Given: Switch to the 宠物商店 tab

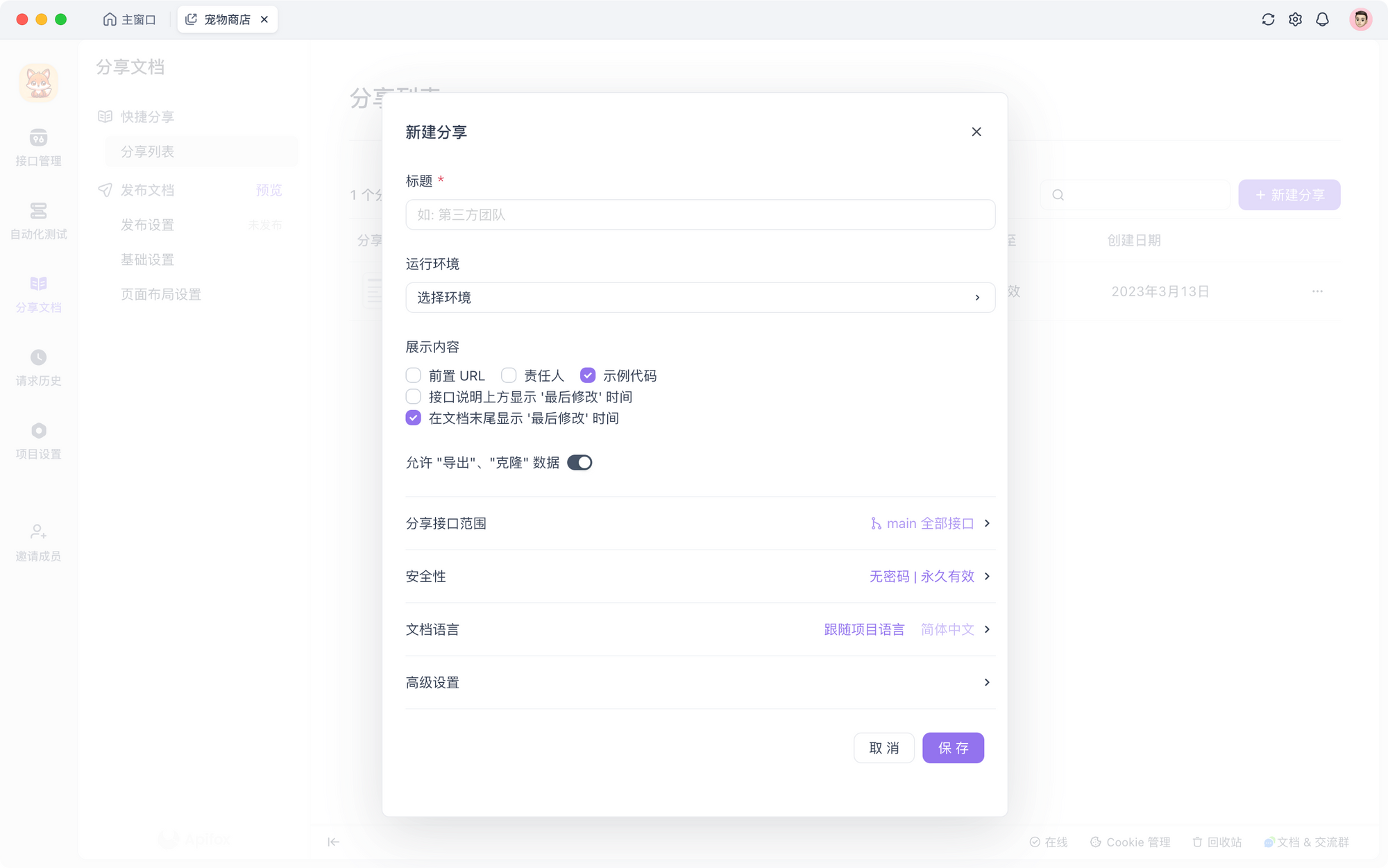Looking at the screenshot, I should [x=227, y=19].
